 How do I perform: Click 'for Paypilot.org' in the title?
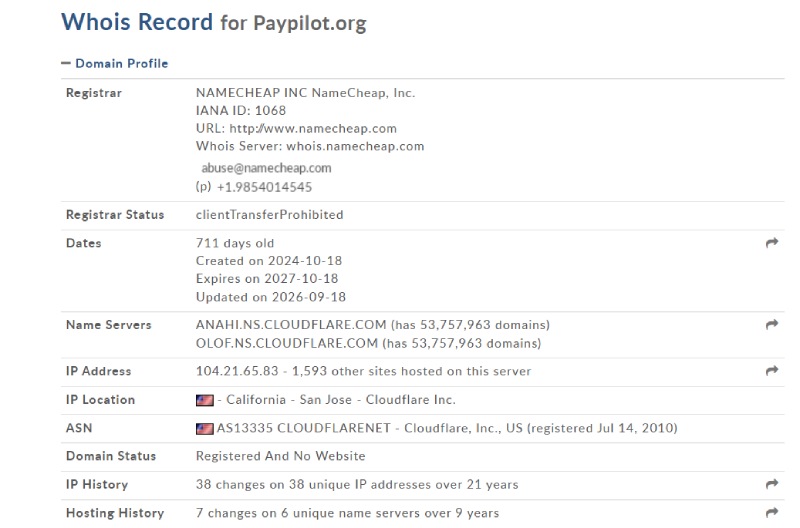(293, 23)
